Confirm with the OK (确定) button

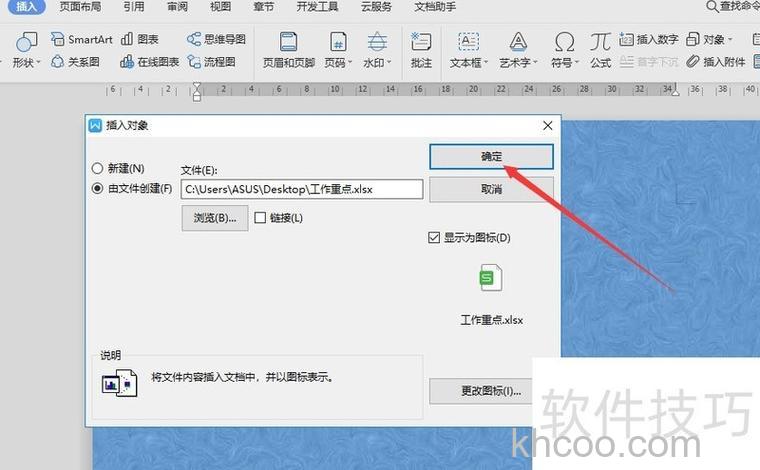pos(491,157)
